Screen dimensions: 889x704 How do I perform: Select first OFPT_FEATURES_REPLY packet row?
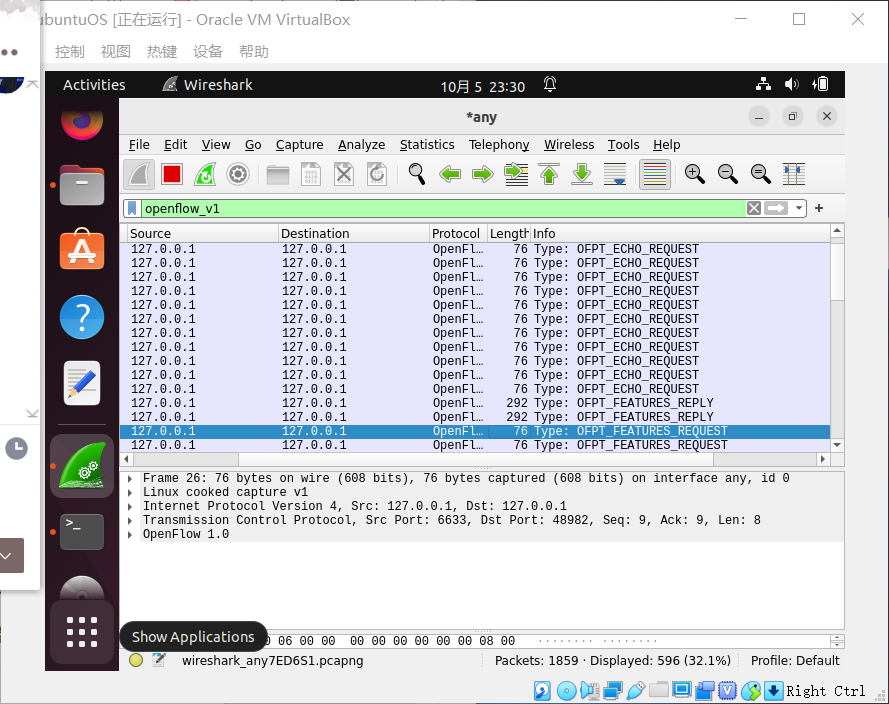coord(475,403)
